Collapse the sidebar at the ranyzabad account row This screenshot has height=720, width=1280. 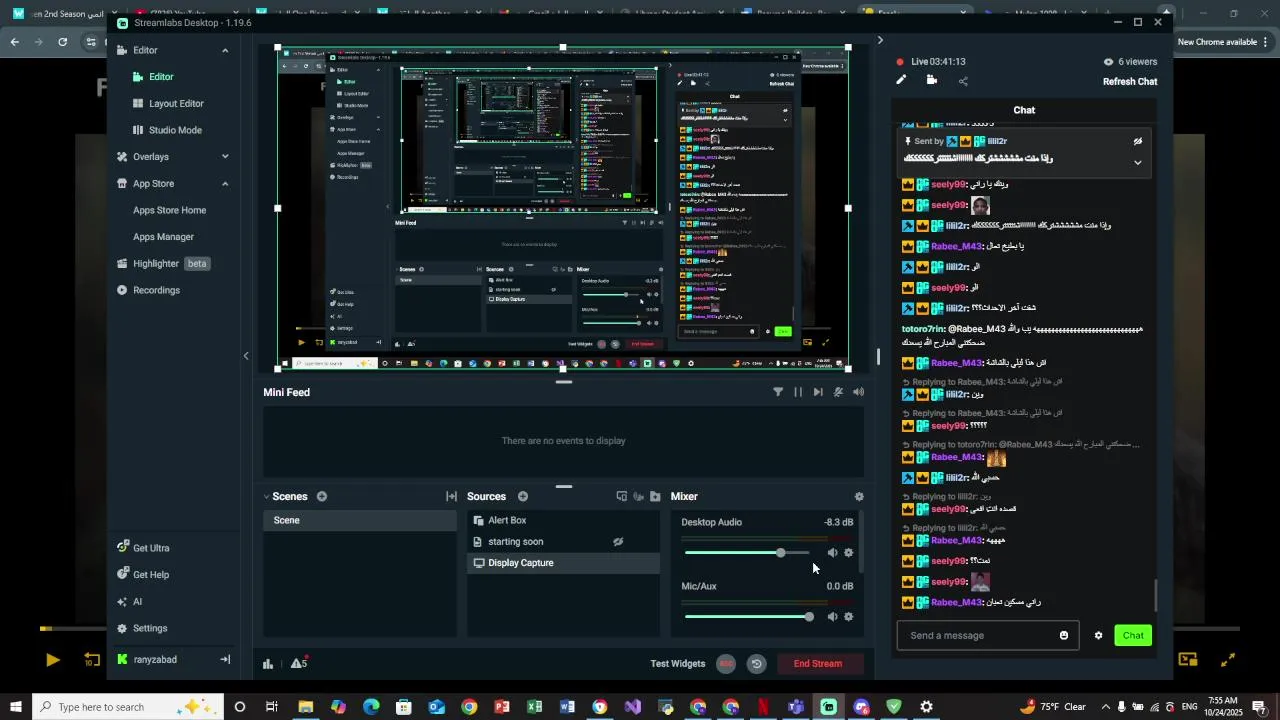click(x=225, y=660)
